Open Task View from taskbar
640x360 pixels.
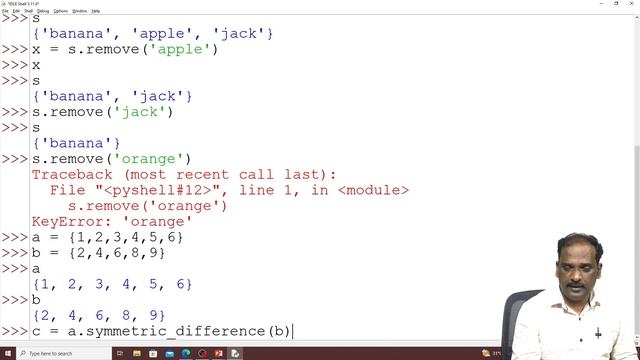coord(120,353)
